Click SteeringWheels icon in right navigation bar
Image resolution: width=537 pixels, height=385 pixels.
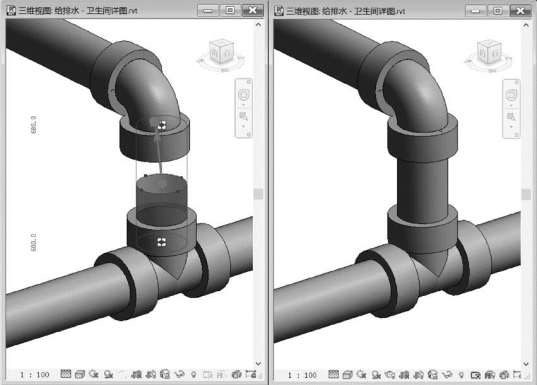tap(511, 95)
